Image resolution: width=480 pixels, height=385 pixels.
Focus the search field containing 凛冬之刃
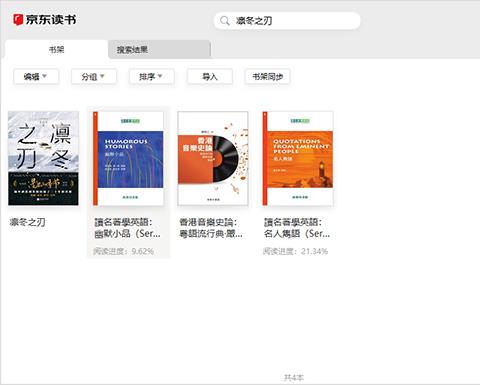[287, 21]
